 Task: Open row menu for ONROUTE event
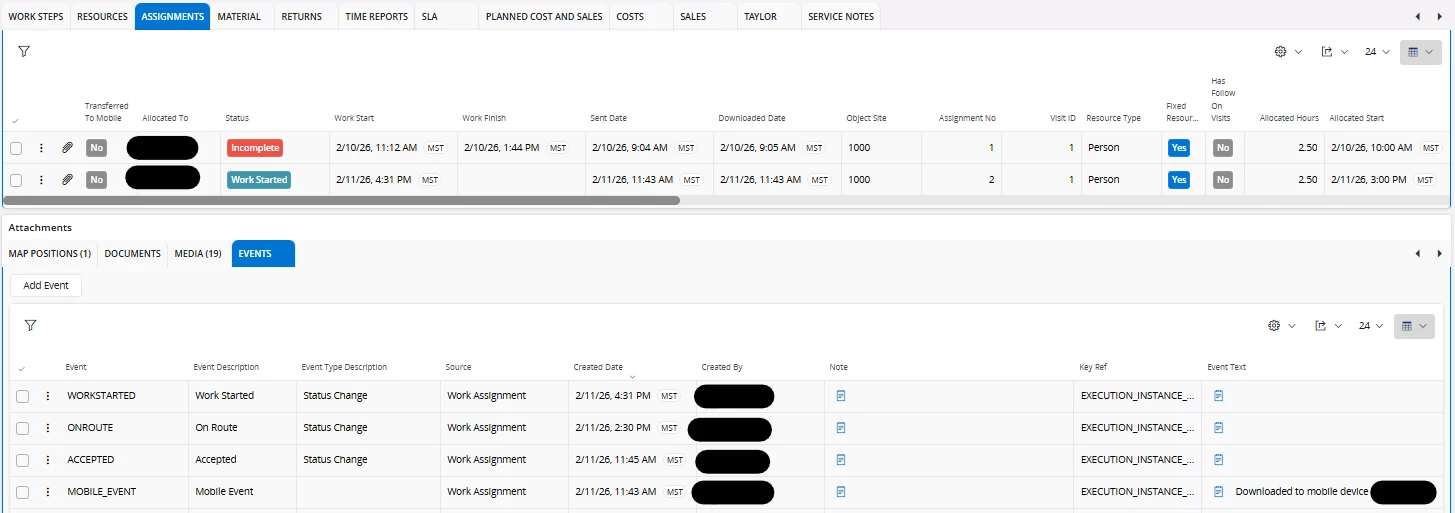coord(47,428)
